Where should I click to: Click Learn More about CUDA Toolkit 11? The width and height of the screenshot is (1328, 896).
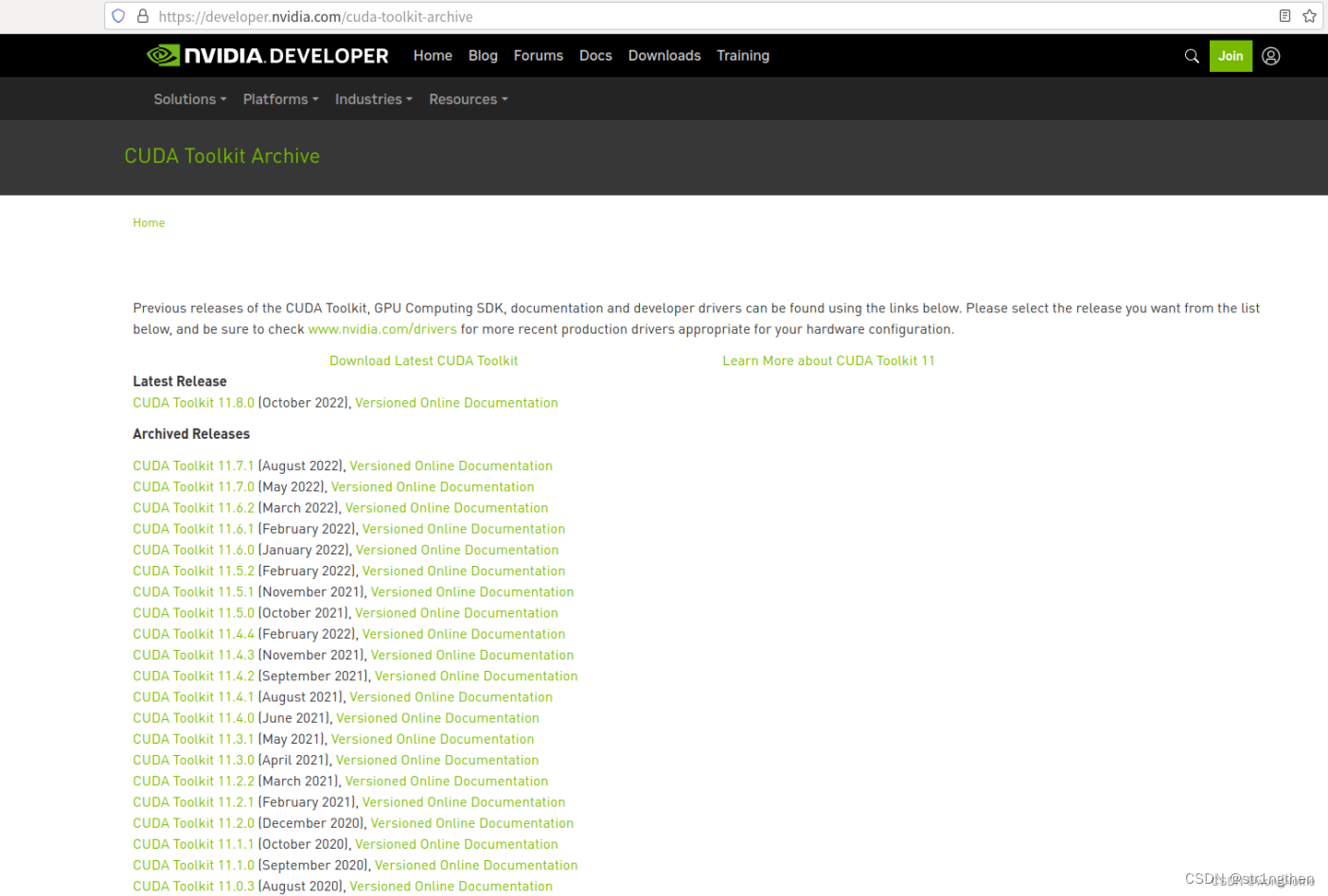click(x=828, y=360)
